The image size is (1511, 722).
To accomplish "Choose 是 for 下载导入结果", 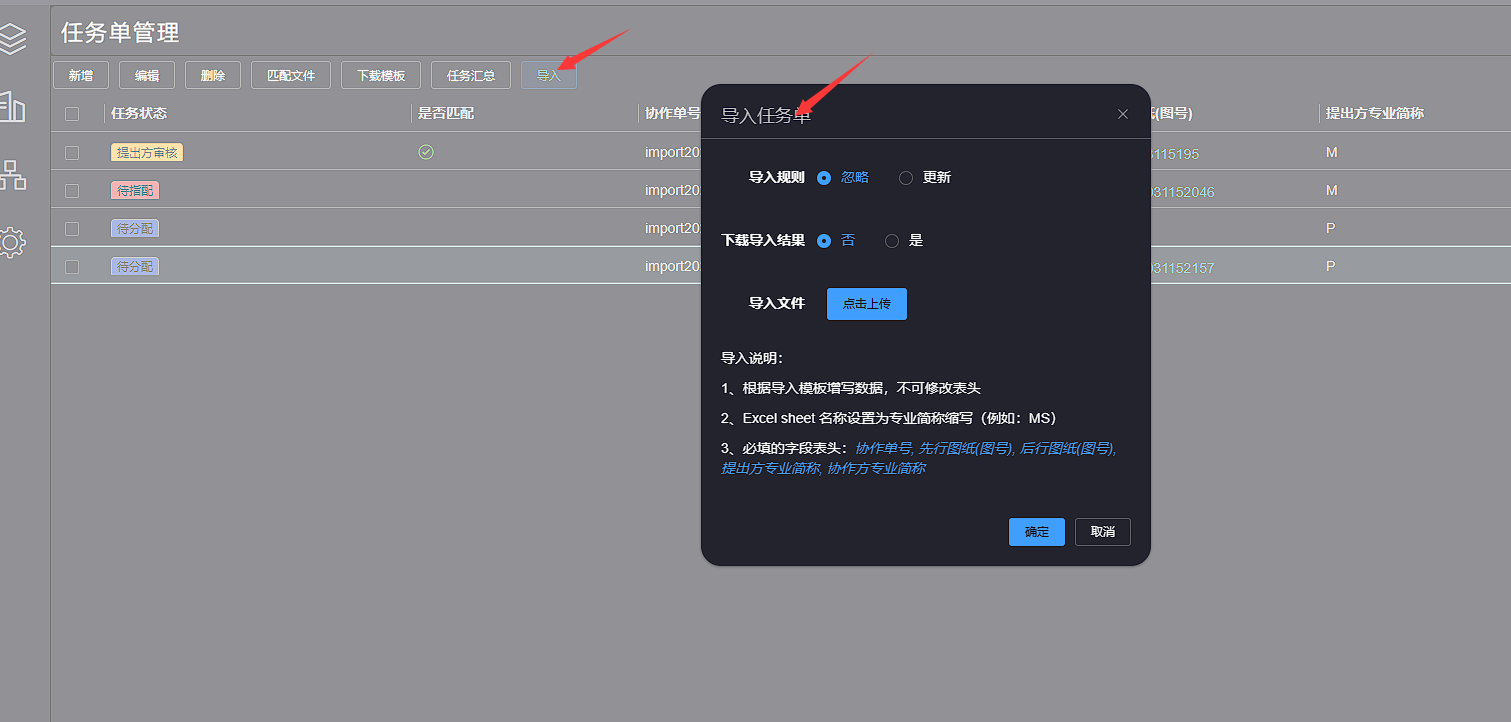I will tap(892, 241).
